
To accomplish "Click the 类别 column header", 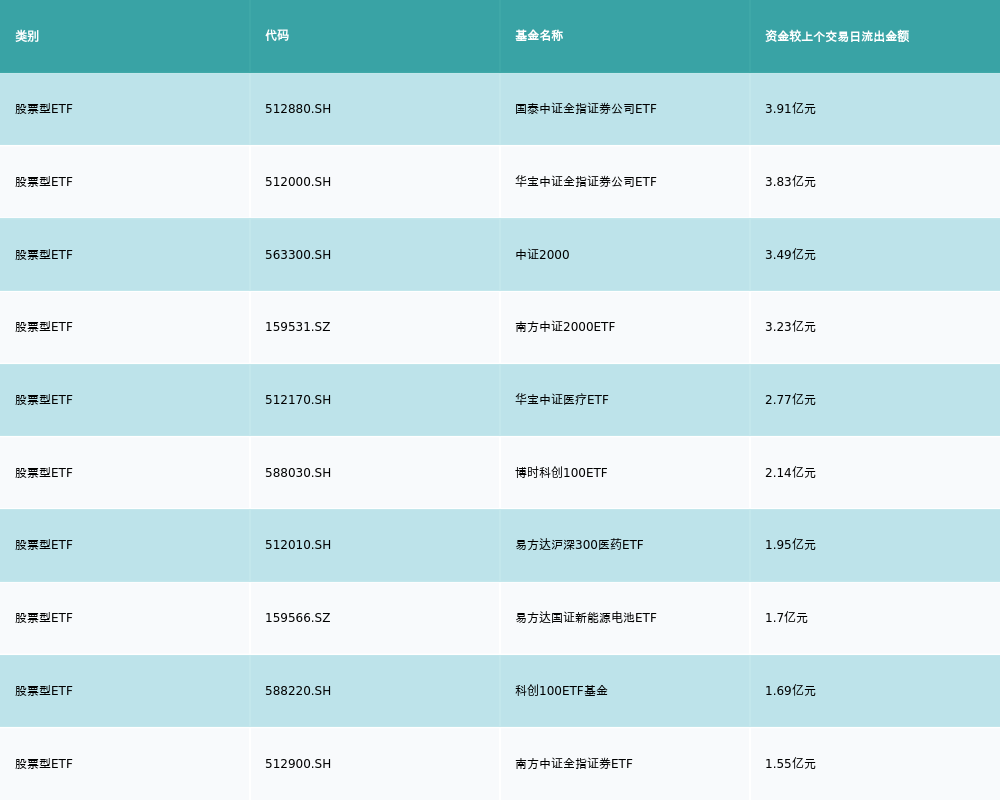I will [27, 36].
